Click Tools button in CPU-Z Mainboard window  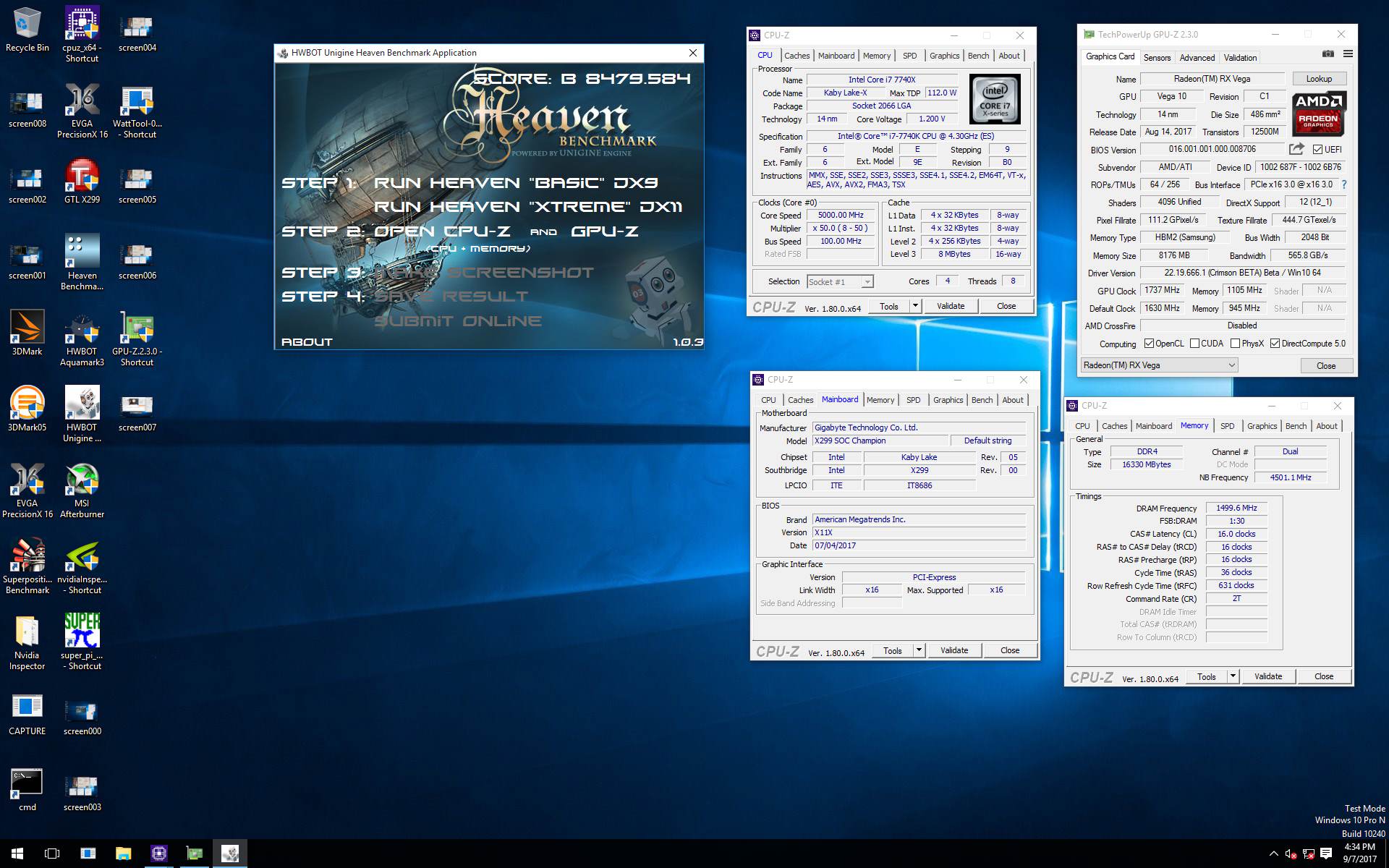click(x=893, y=650)
